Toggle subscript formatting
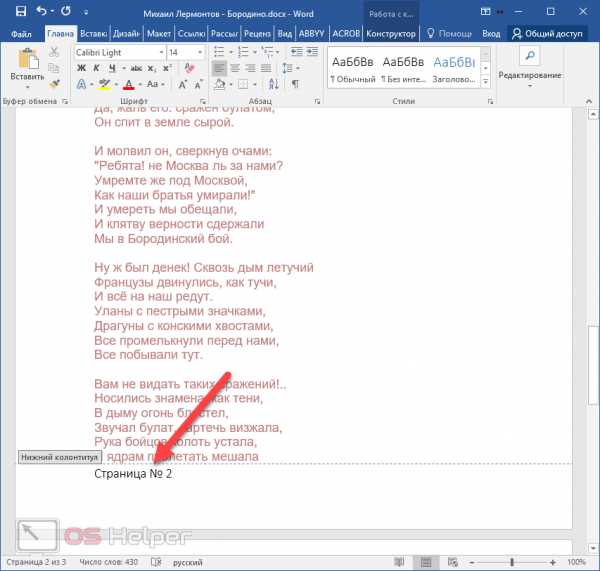 152,68
